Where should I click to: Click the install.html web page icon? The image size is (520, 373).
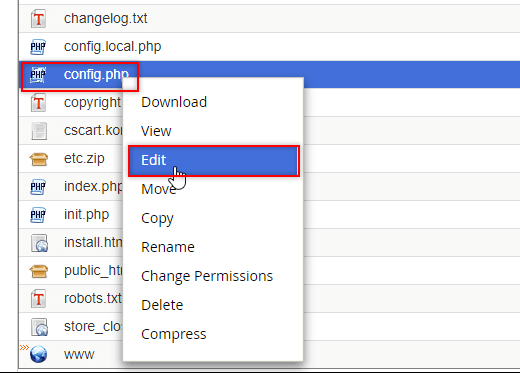(39, 243)
